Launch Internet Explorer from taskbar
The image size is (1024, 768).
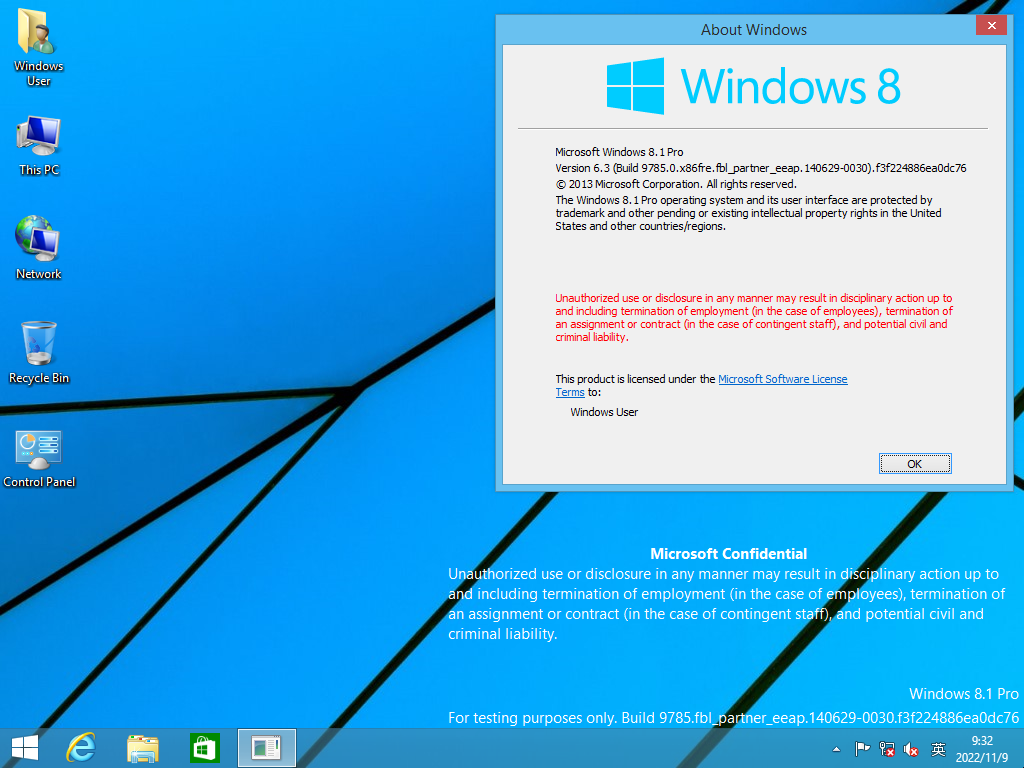coord(81,748)
